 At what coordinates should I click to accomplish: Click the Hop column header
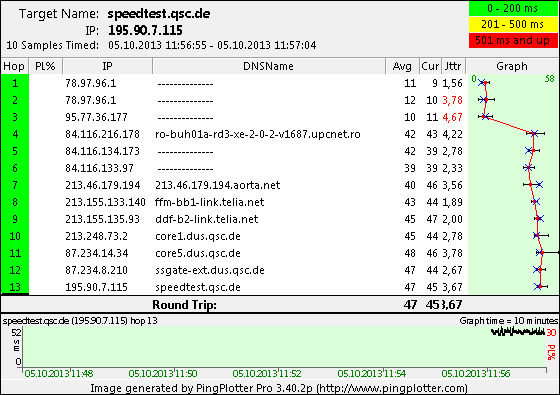point(14,66)
